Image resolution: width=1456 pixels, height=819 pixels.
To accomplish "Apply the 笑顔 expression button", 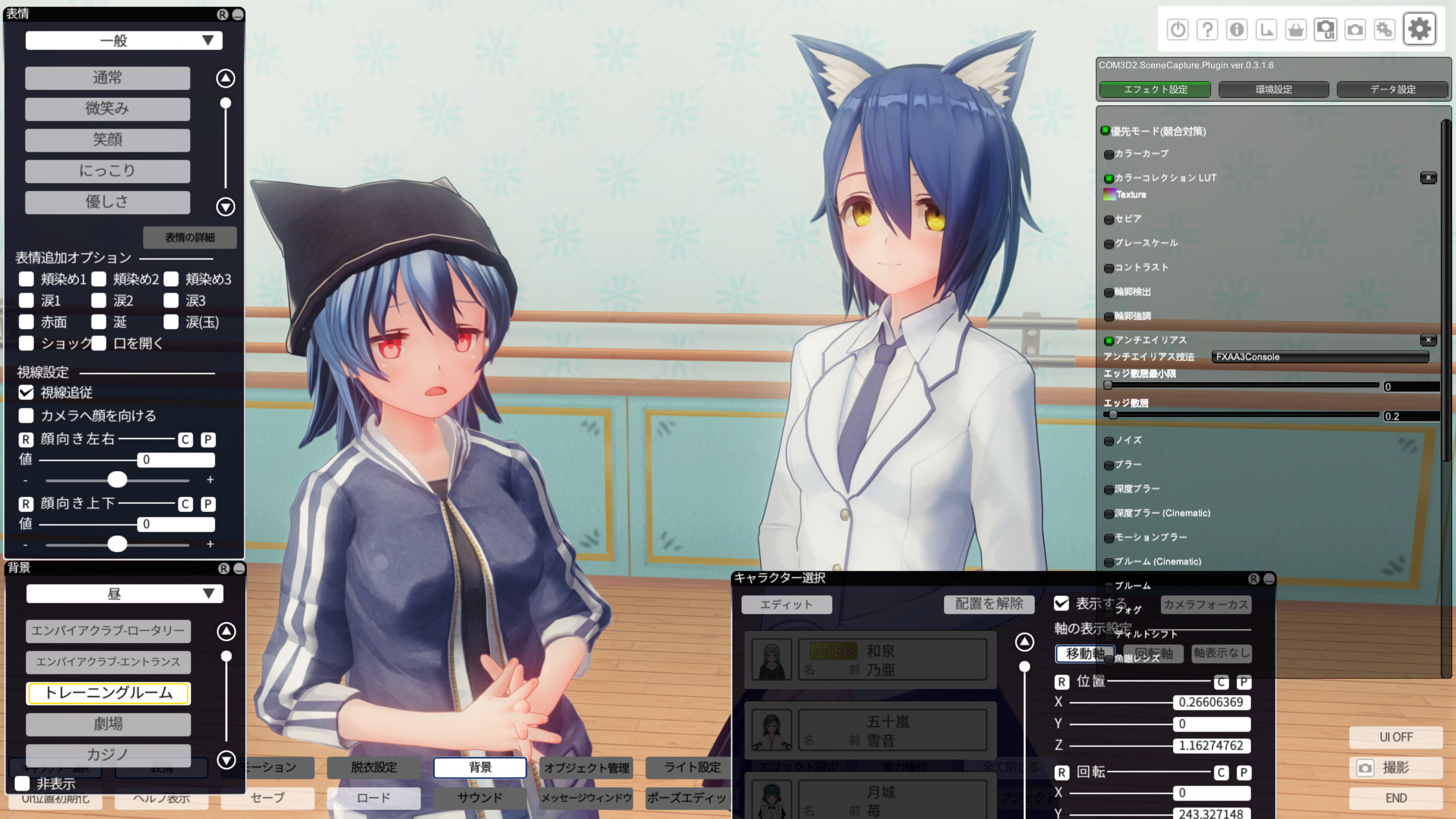I will click(x=107, y=140).
